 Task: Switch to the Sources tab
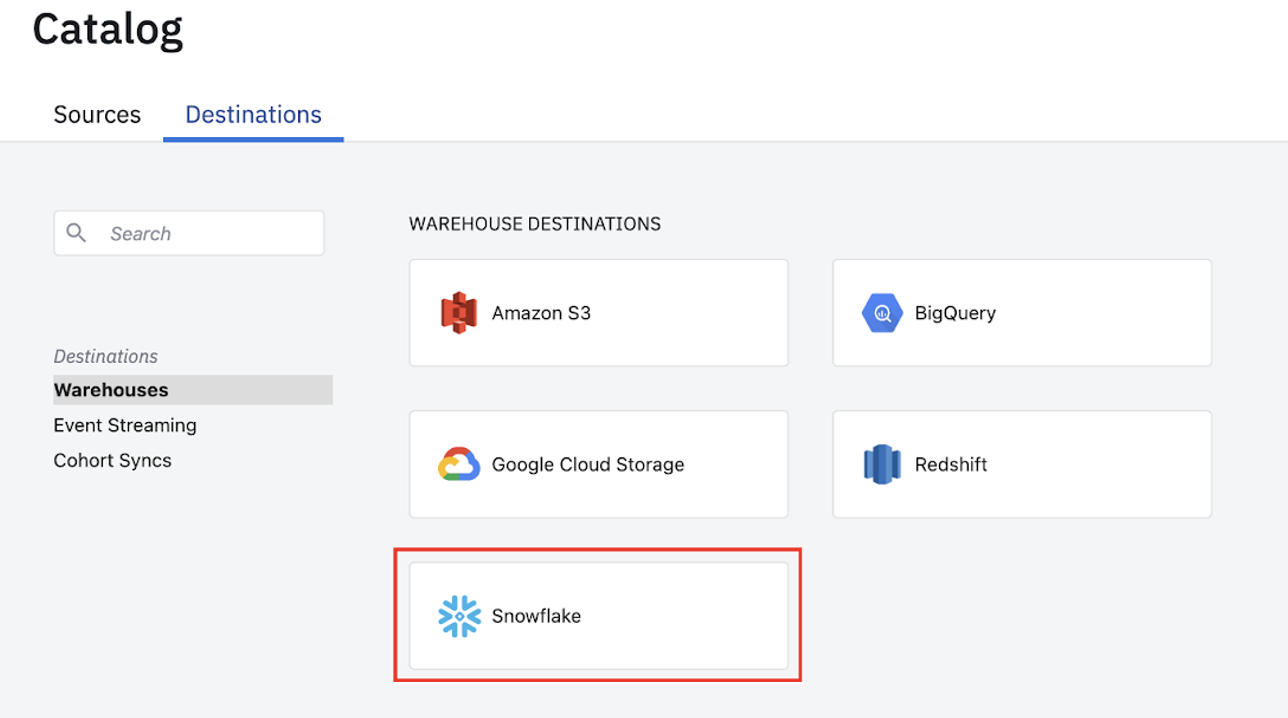coord(97,115)
